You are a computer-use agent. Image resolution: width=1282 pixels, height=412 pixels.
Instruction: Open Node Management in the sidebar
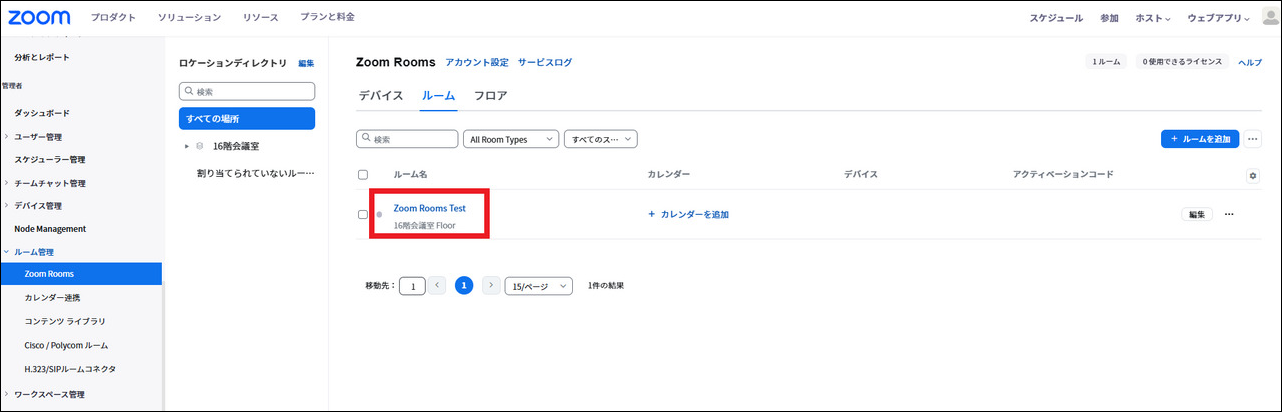point(50,229)
